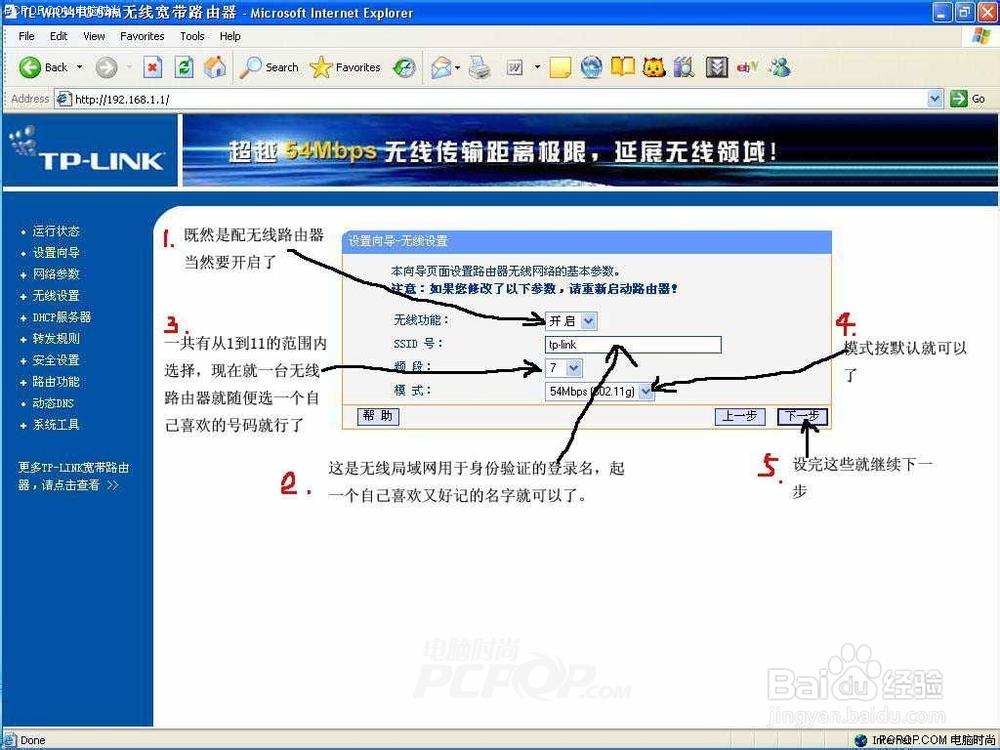Screen dimensions: 1000x750
Task: Open the View menu
Action: pyautogui.click(x=94, y=36)
